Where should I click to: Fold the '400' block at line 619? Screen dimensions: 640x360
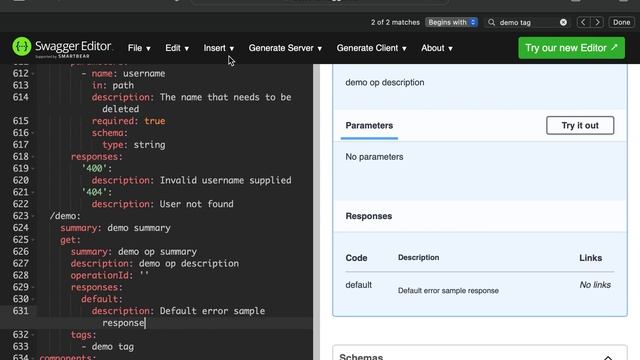(x=33, y=169)
